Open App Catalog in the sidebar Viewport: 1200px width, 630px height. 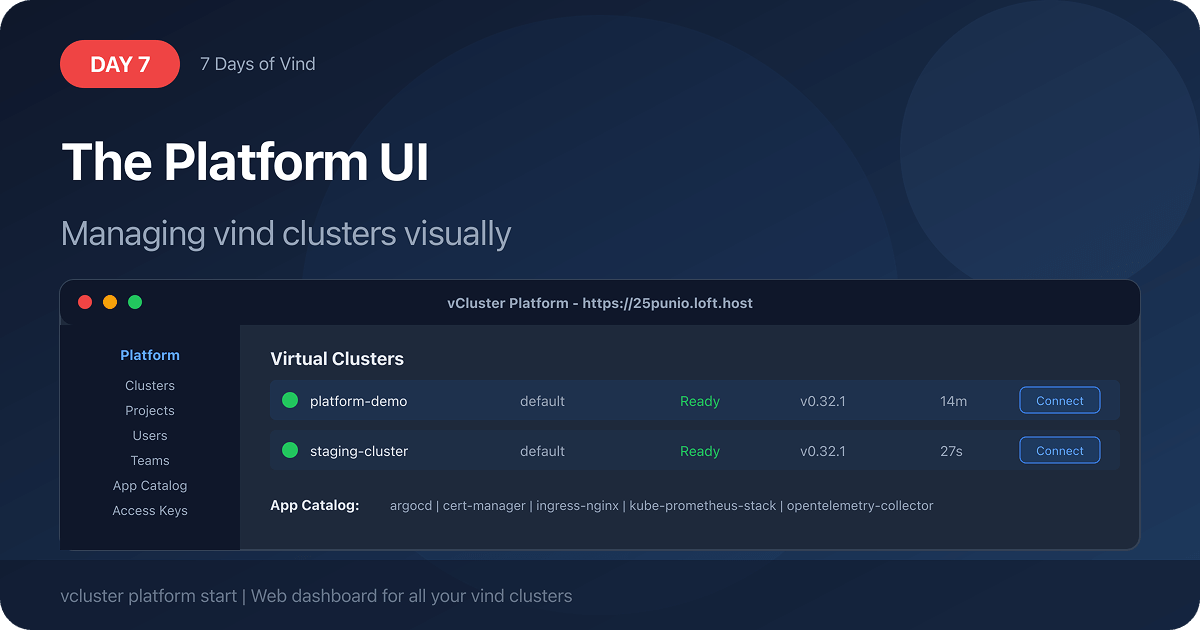pyautogui.click(x=150, y=485)
